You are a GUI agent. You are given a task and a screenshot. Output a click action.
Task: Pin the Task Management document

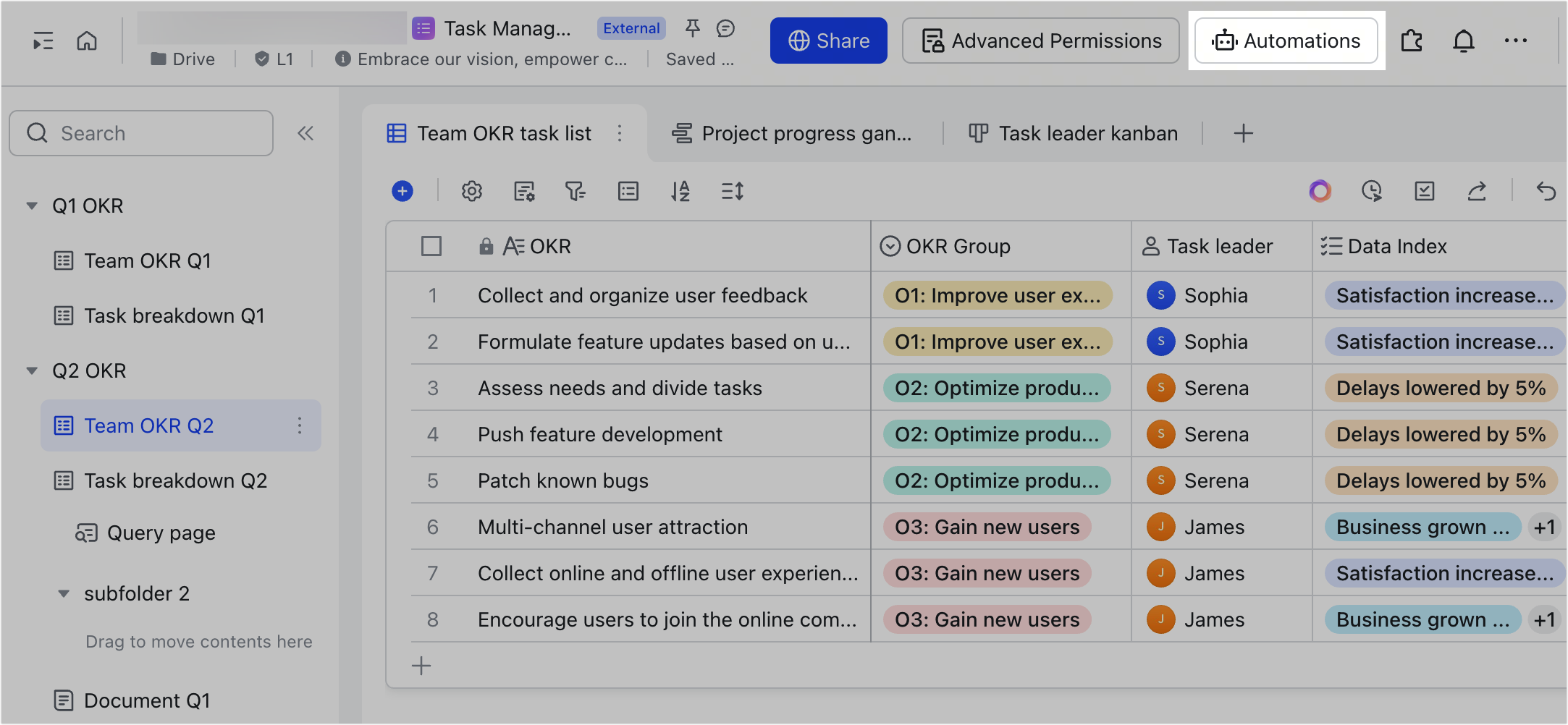(692, 28)
